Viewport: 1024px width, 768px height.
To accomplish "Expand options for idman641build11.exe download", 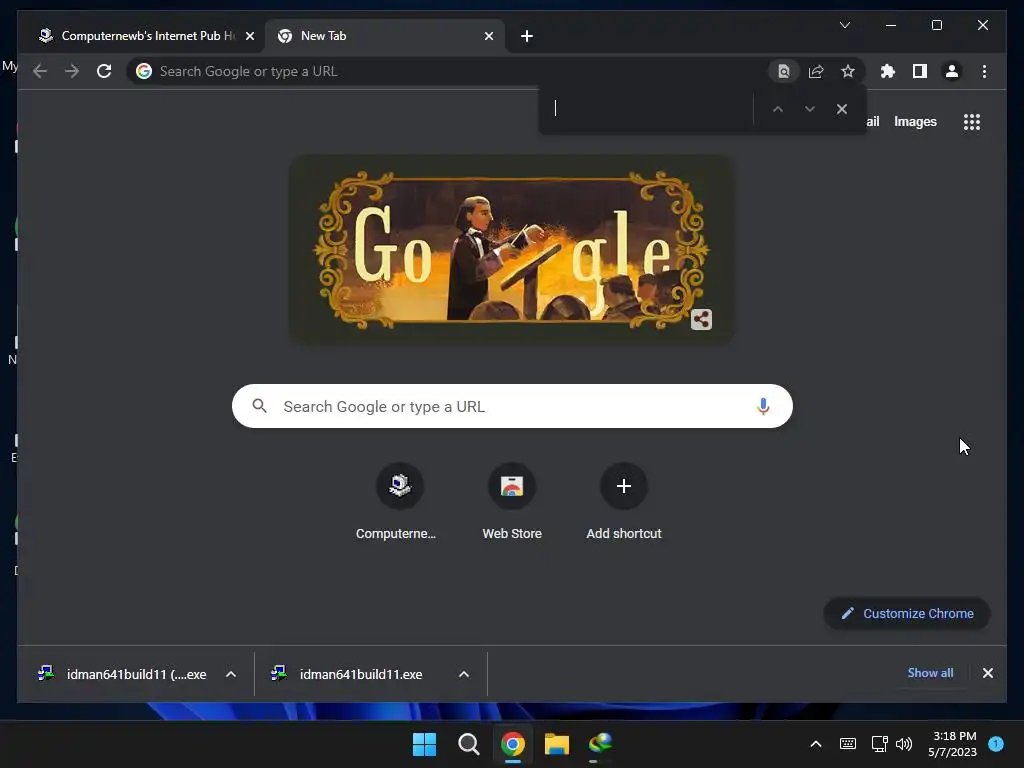I will [x=464, y=674].
